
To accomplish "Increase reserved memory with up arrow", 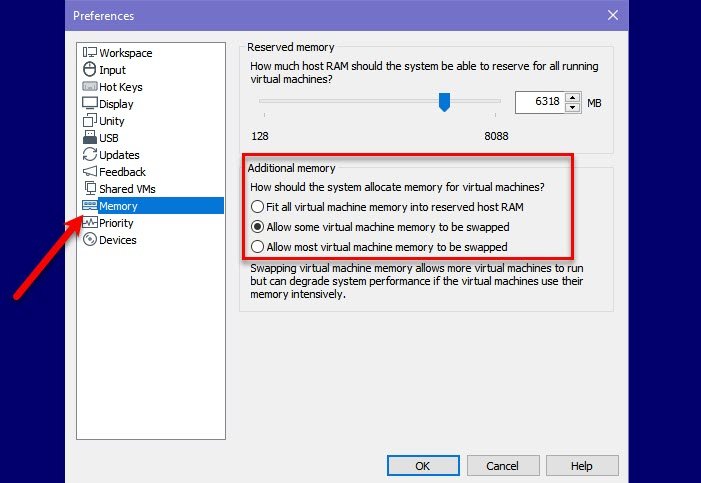I will pos(572,98).
